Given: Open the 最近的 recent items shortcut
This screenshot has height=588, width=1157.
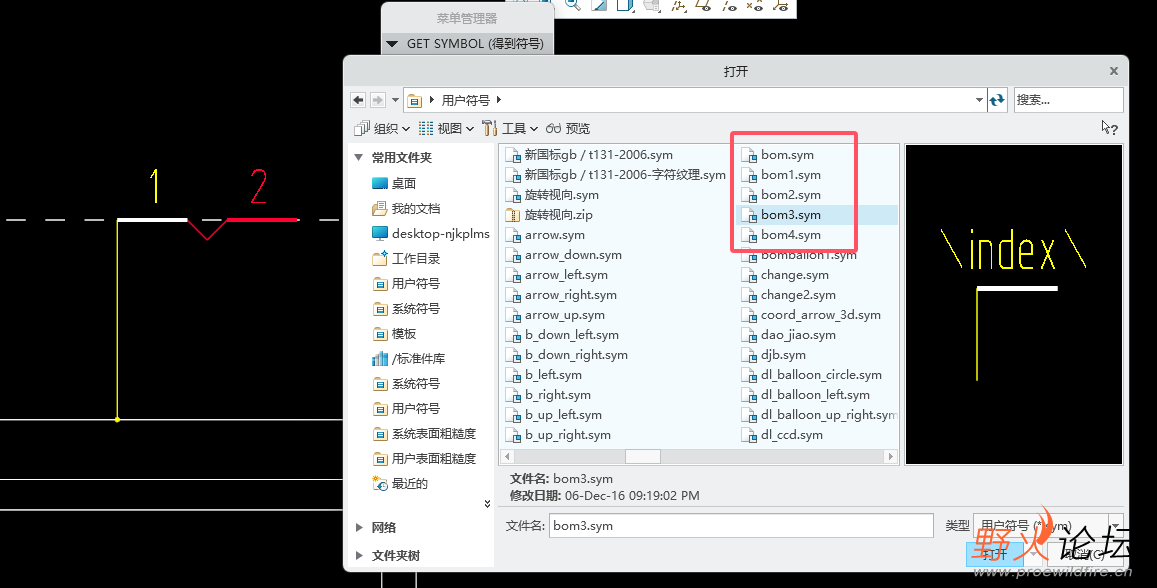Looking at the screenshot, I should [x=400, y=484].
